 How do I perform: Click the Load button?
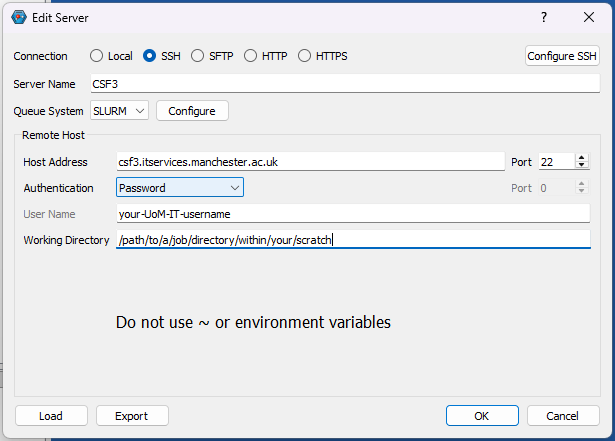tap(51, 416)
